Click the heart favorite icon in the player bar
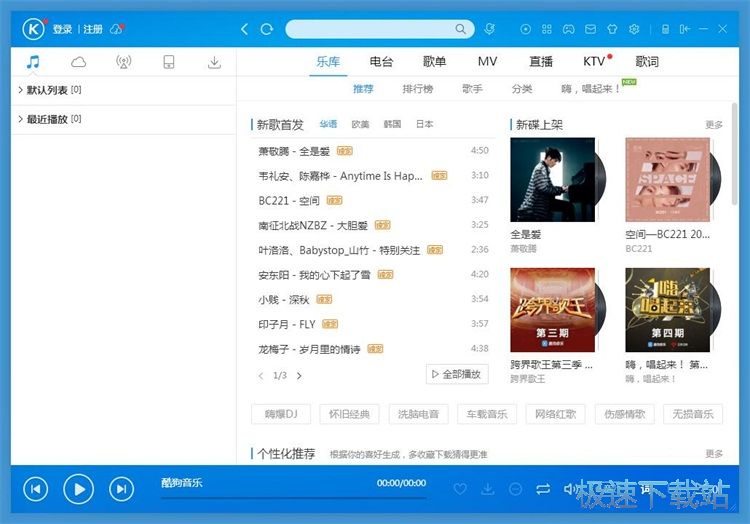 [460, 489]
